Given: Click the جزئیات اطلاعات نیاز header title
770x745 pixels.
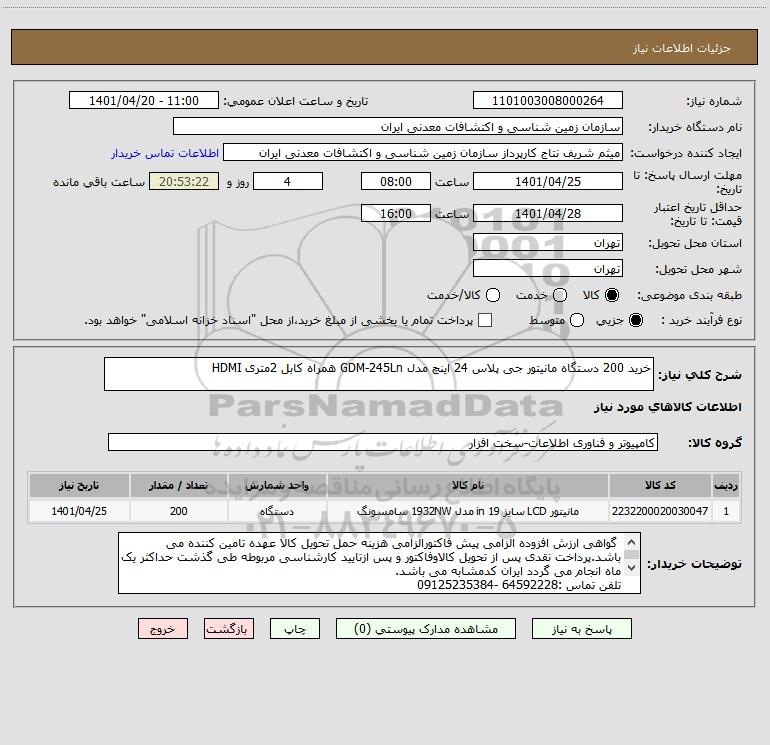Looking at the screenshot, I should [682, 48].
